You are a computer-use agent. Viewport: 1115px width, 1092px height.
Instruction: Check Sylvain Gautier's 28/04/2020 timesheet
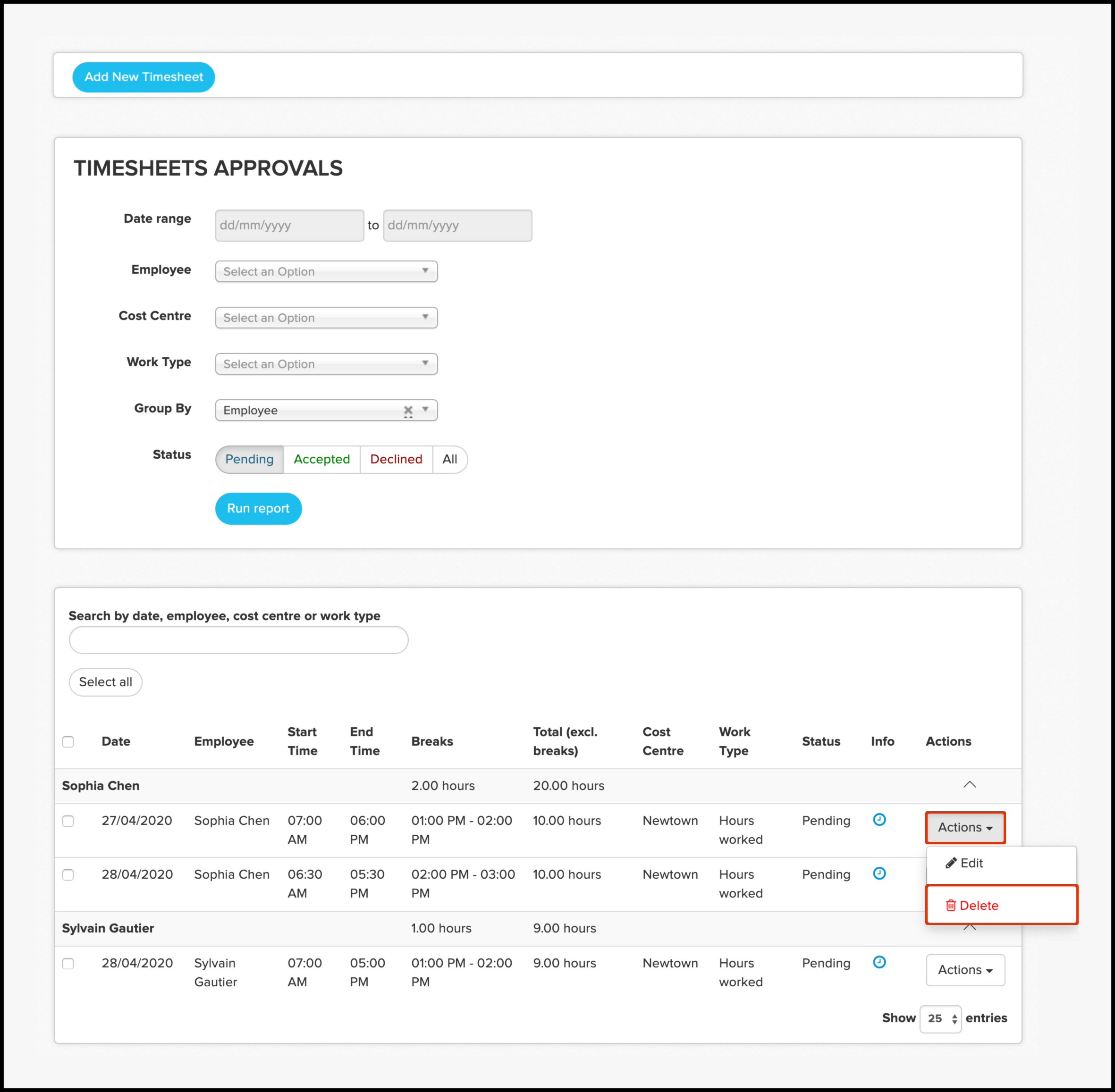(x=68, y=964)
